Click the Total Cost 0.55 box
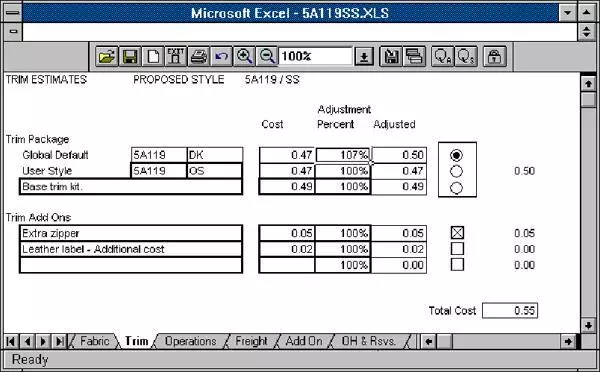Screen dimensions: 600x372 click(510, 310)
